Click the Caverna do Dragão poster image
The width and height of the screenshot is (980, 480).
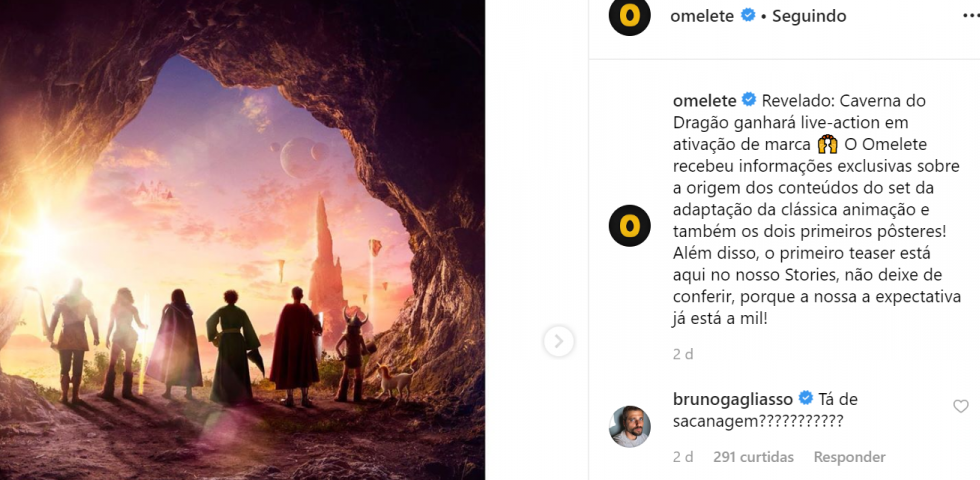[242, 240]
